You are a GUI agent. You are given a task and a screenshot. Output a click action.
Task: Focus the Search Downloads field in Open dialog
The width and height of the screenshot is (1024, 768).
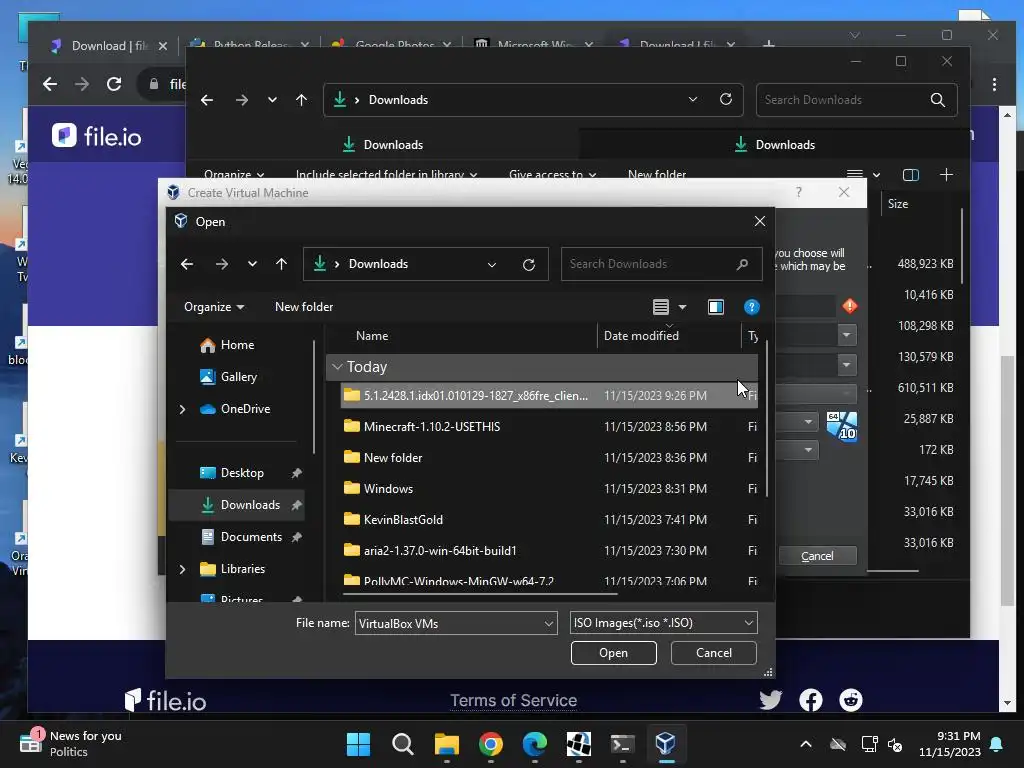pyautogui.click(x=661, y=264)
